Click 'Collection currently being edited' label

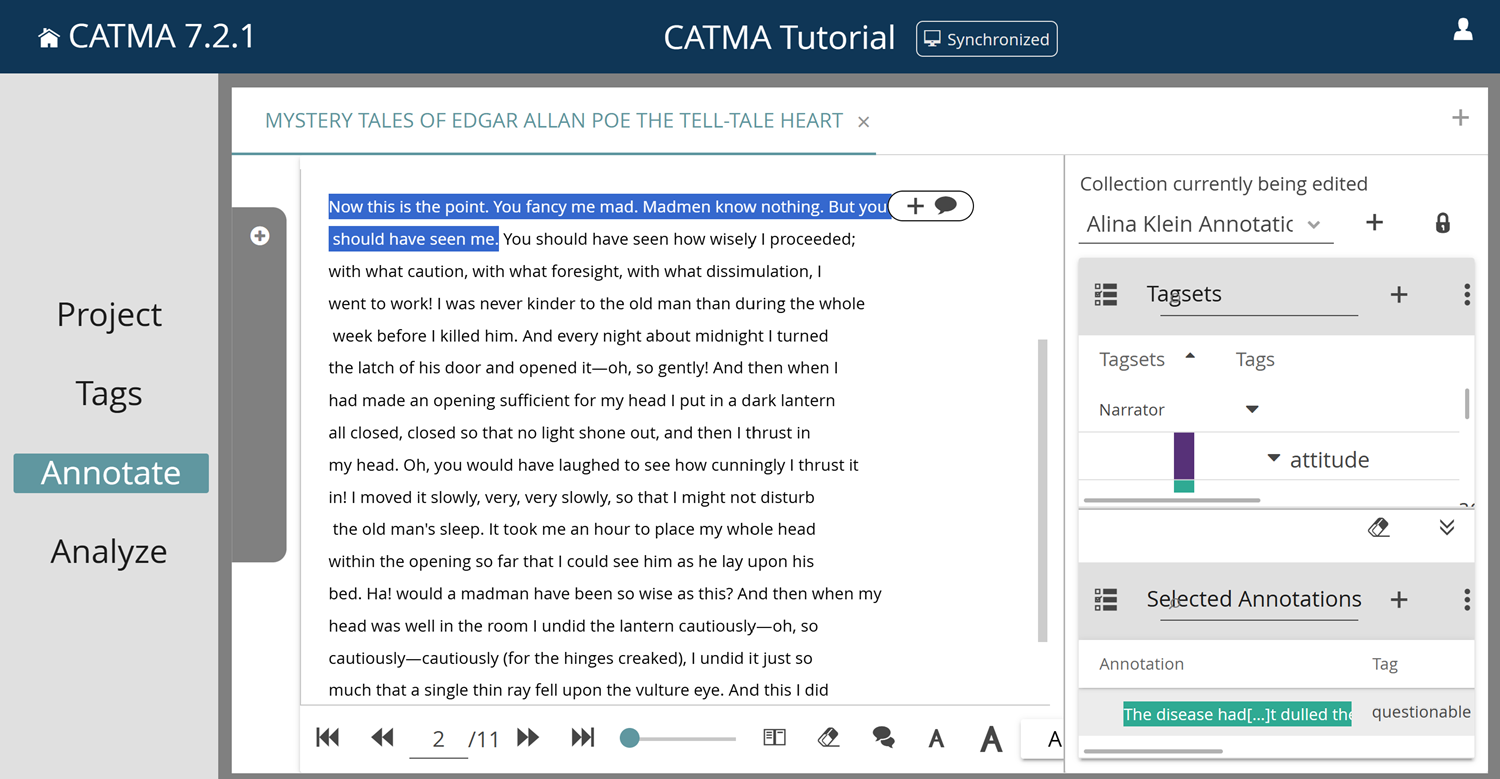click(x=1224, y=184)
